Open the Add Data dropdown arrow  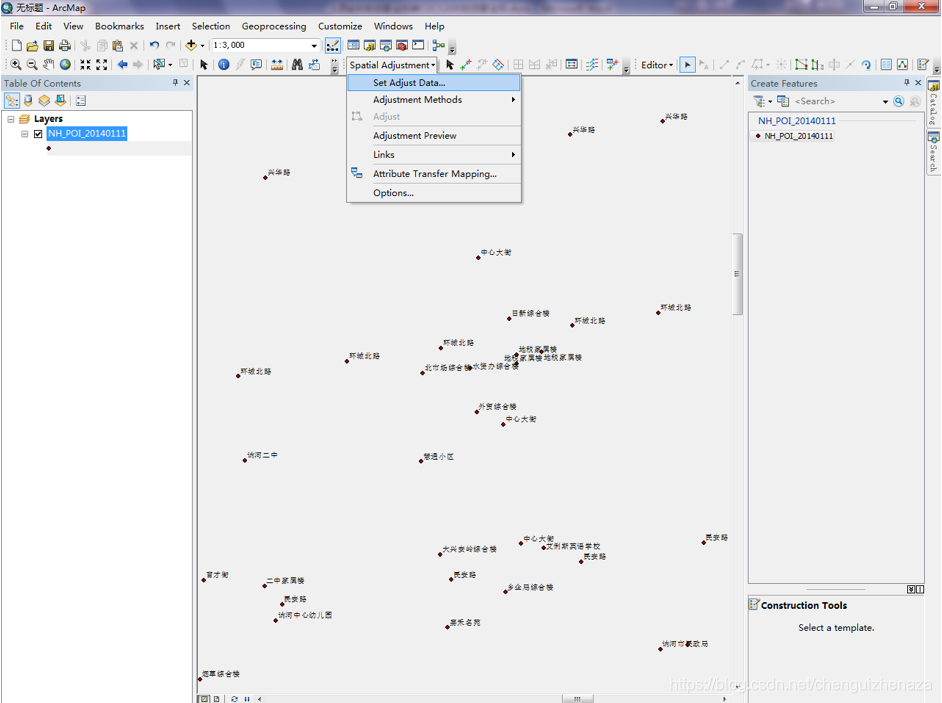pyautogui.click(x=202, y=45)
